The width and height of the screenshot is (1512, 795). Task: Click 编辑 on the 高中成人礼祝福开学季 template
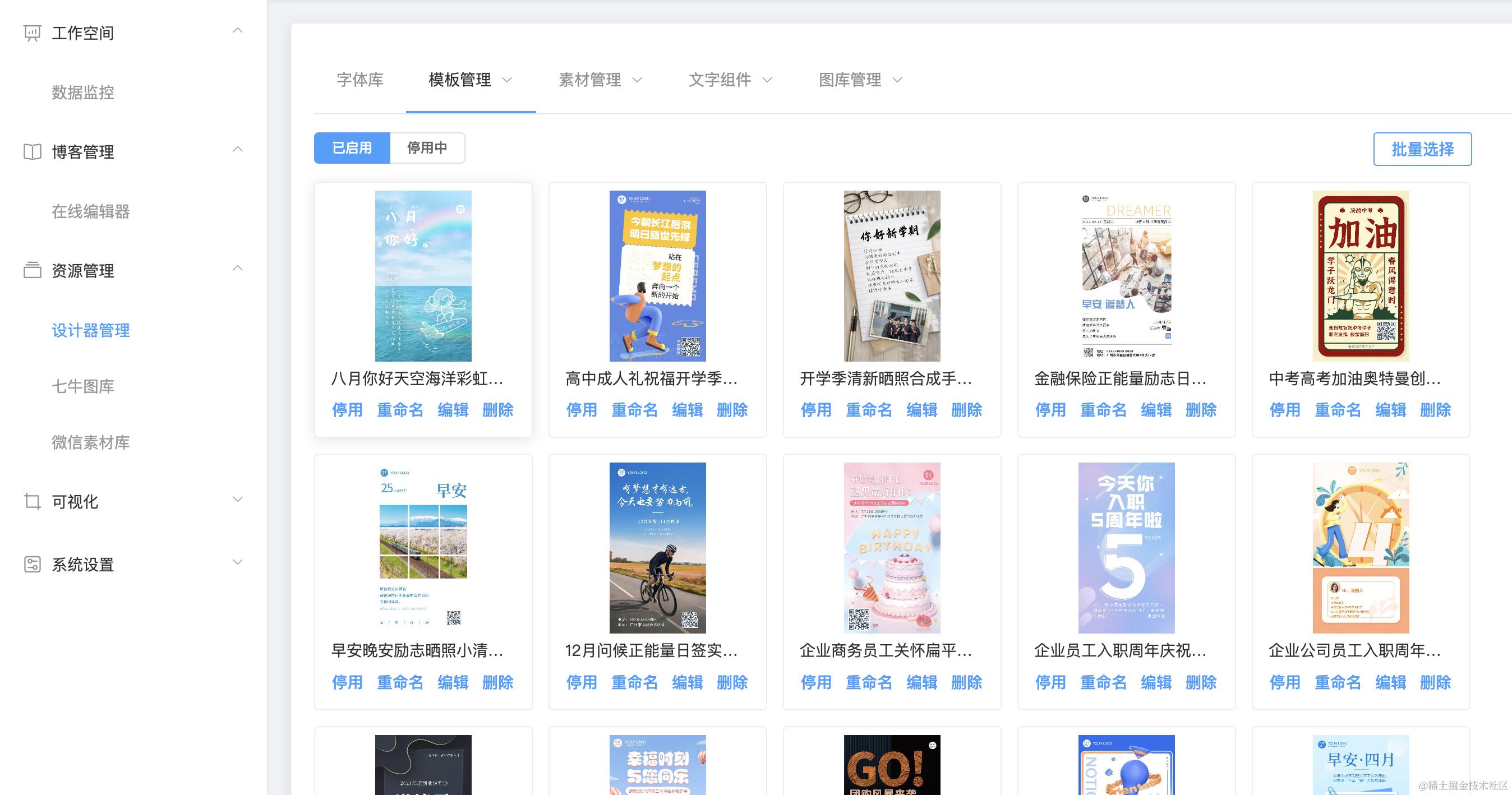click(x=688, y=409)
